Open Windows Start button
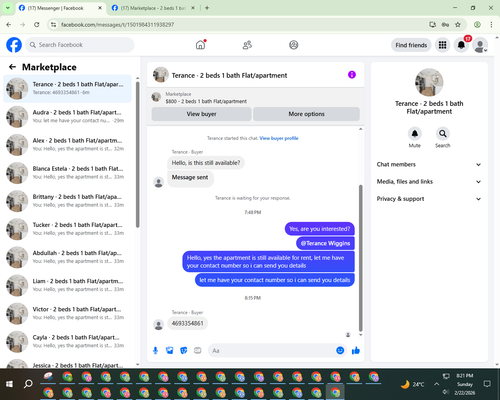Image resolution: width=500 pixels, height=400 pixels. (9, 384)
